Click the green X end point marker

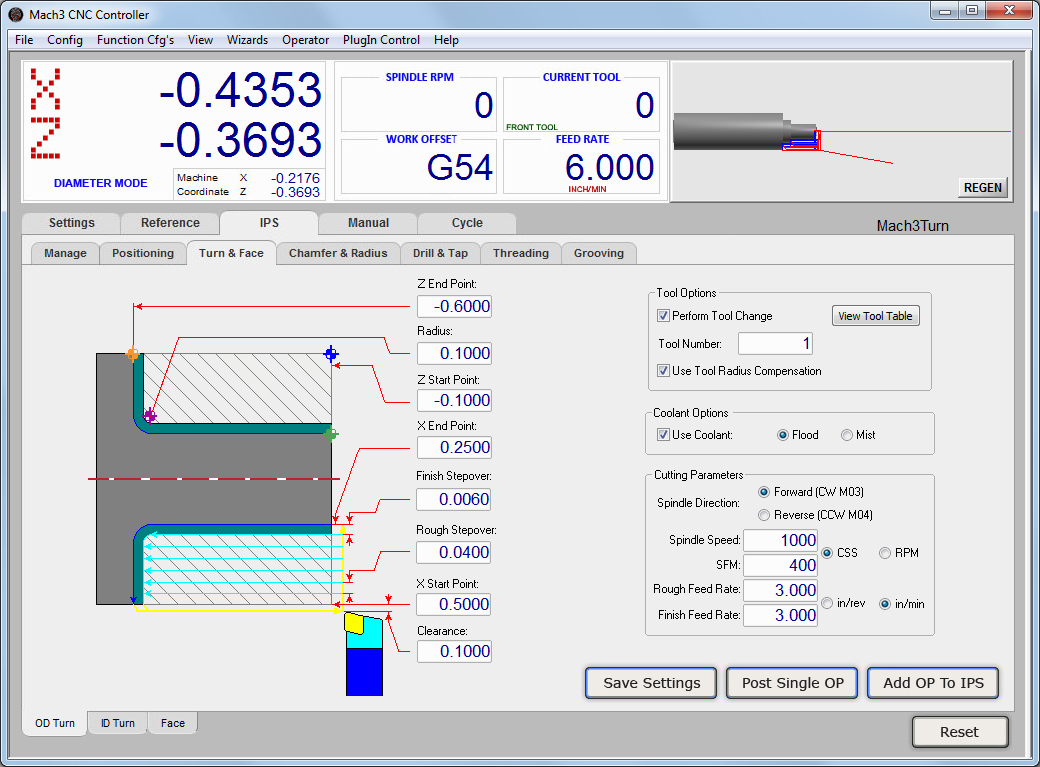[331, 434]
